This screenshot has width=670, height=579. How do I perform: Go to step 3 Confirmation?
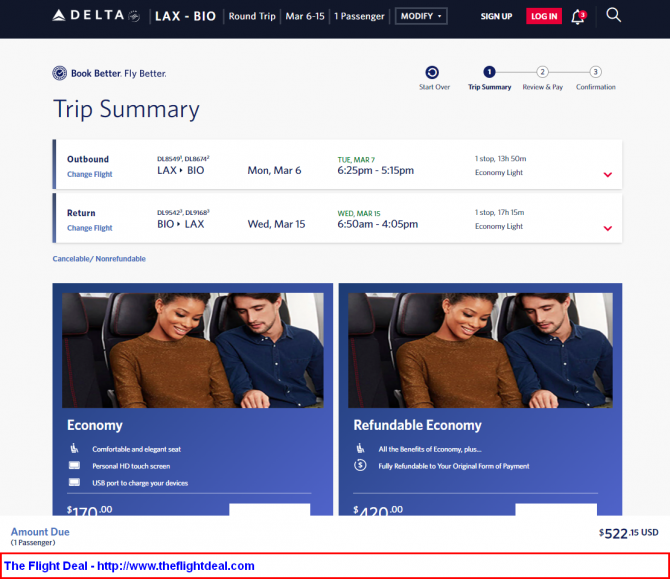point(595,72)
